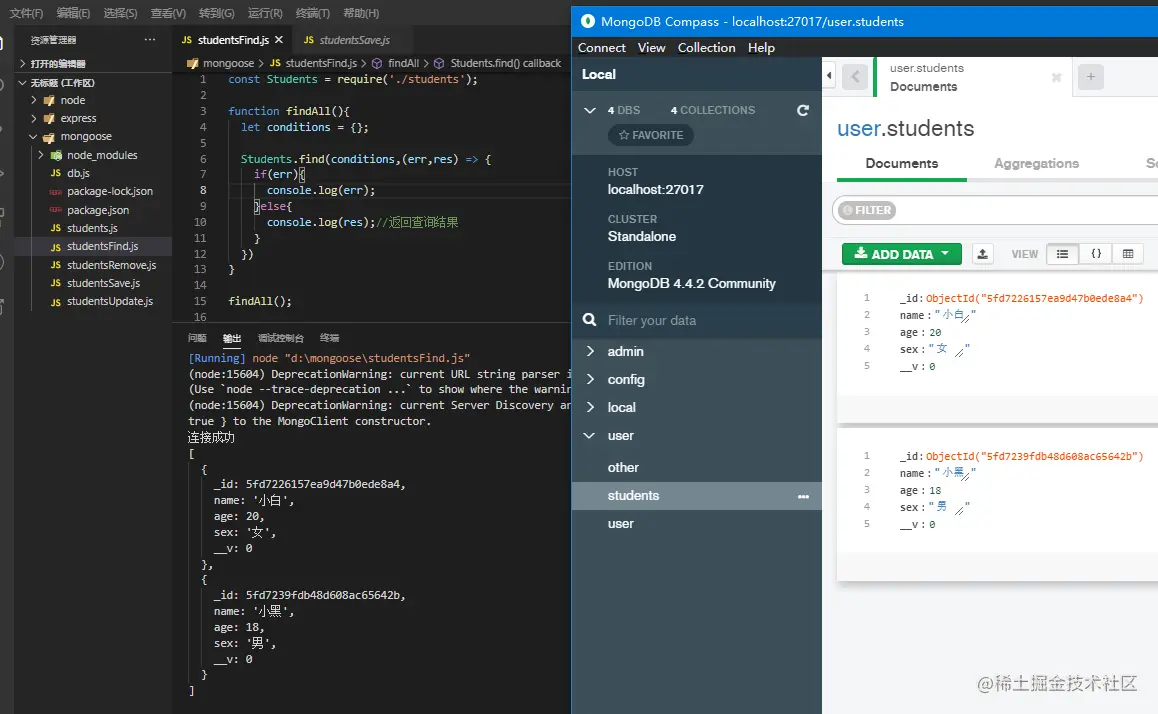Click the HOST localhost:27017 value
This screenshot has height=714, width=1158.
pyautogui.click(x=656, y=190)
